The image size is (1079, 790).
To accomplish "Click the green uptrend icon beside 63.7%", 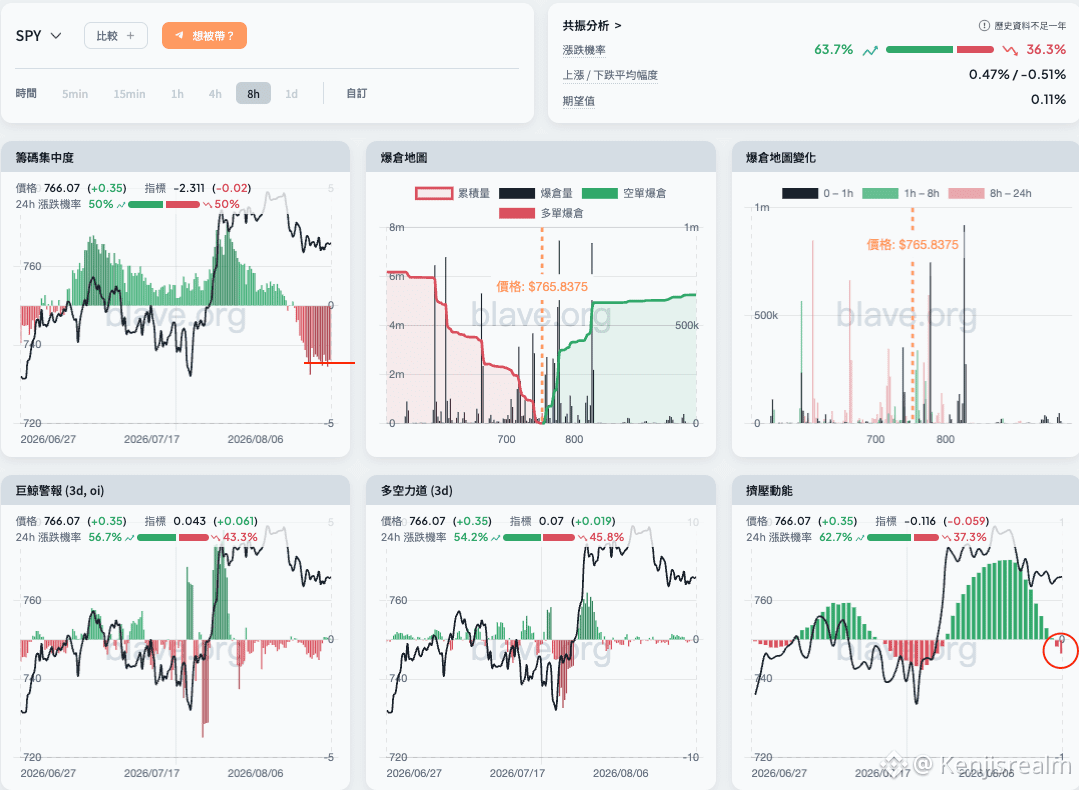I will click(x=870, y=50).
